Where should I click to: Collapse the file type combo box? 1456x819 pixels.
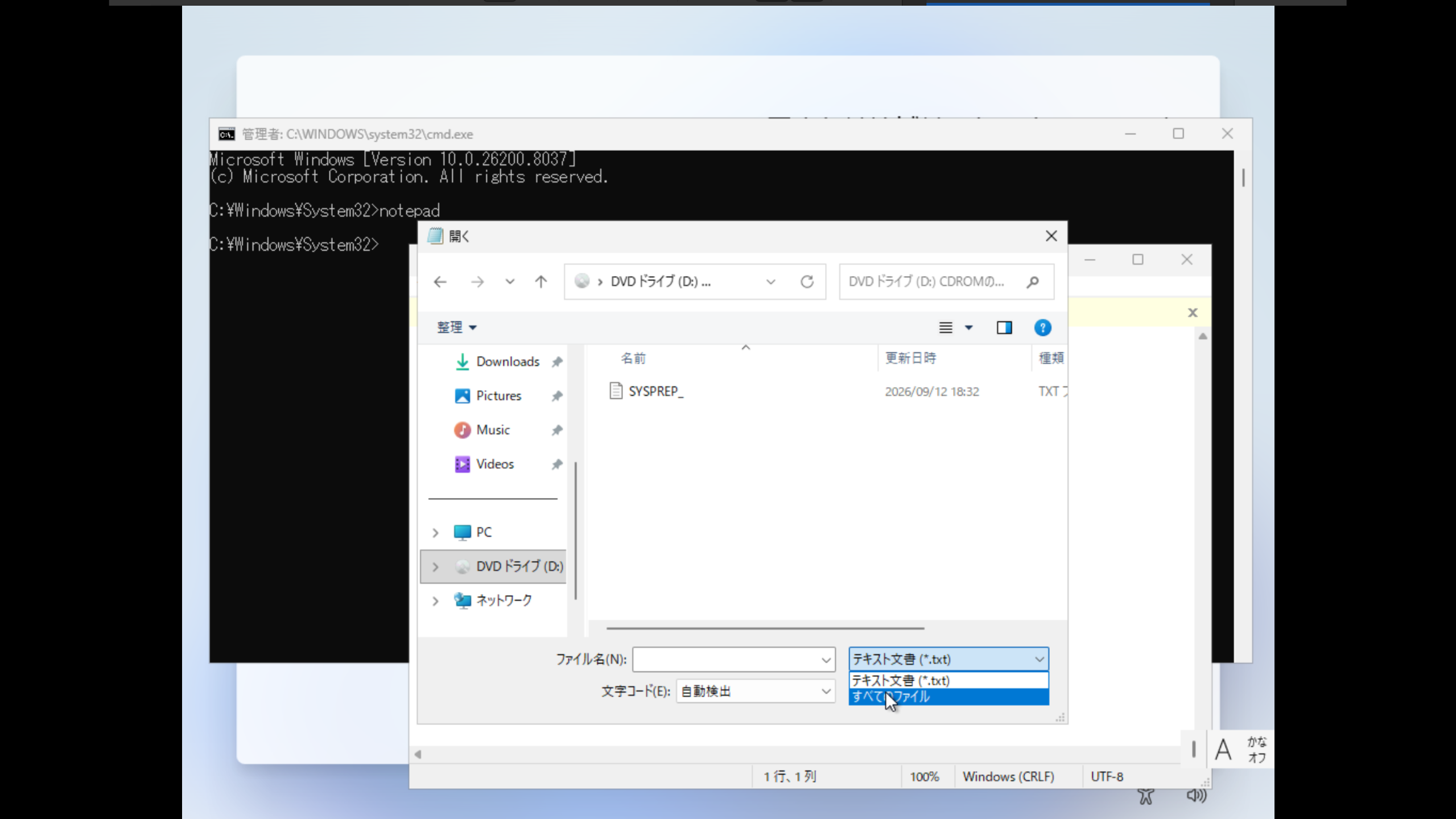click(1039, 659)
